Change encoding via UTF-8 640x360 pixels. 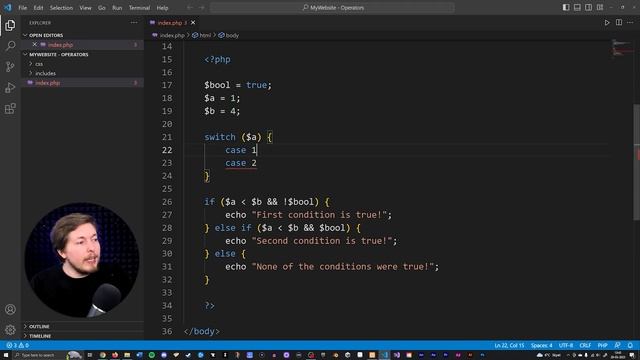point(566,345)
